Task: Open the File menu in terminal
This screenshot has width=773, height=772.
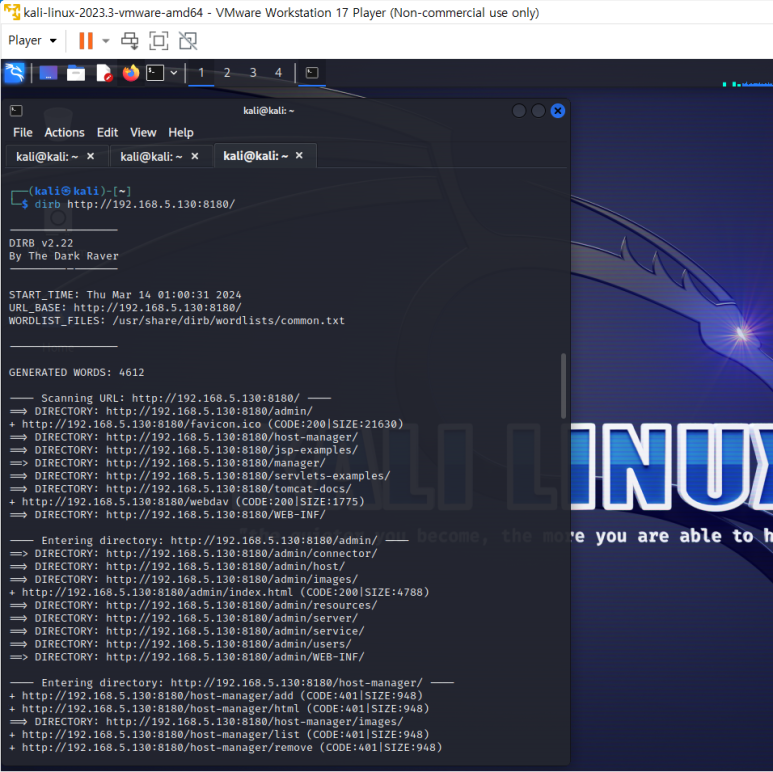Action: pyautogui.click(x=23, y=133)
